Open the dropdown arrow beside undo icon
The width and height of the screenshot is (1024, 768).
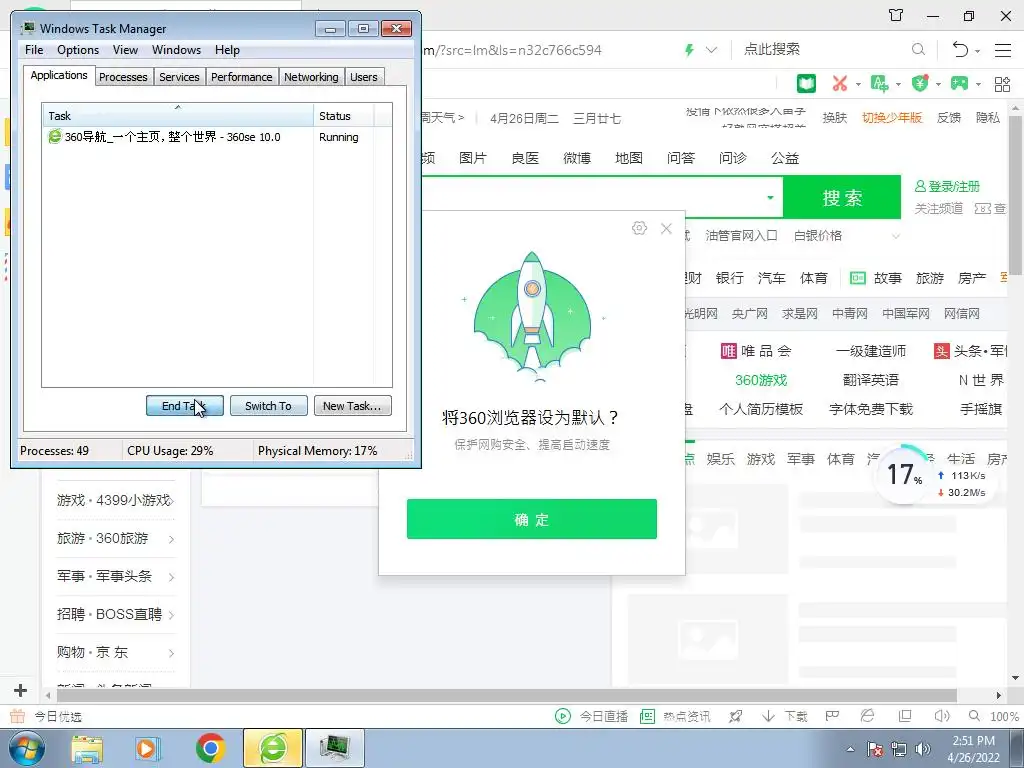click(978, 51)
